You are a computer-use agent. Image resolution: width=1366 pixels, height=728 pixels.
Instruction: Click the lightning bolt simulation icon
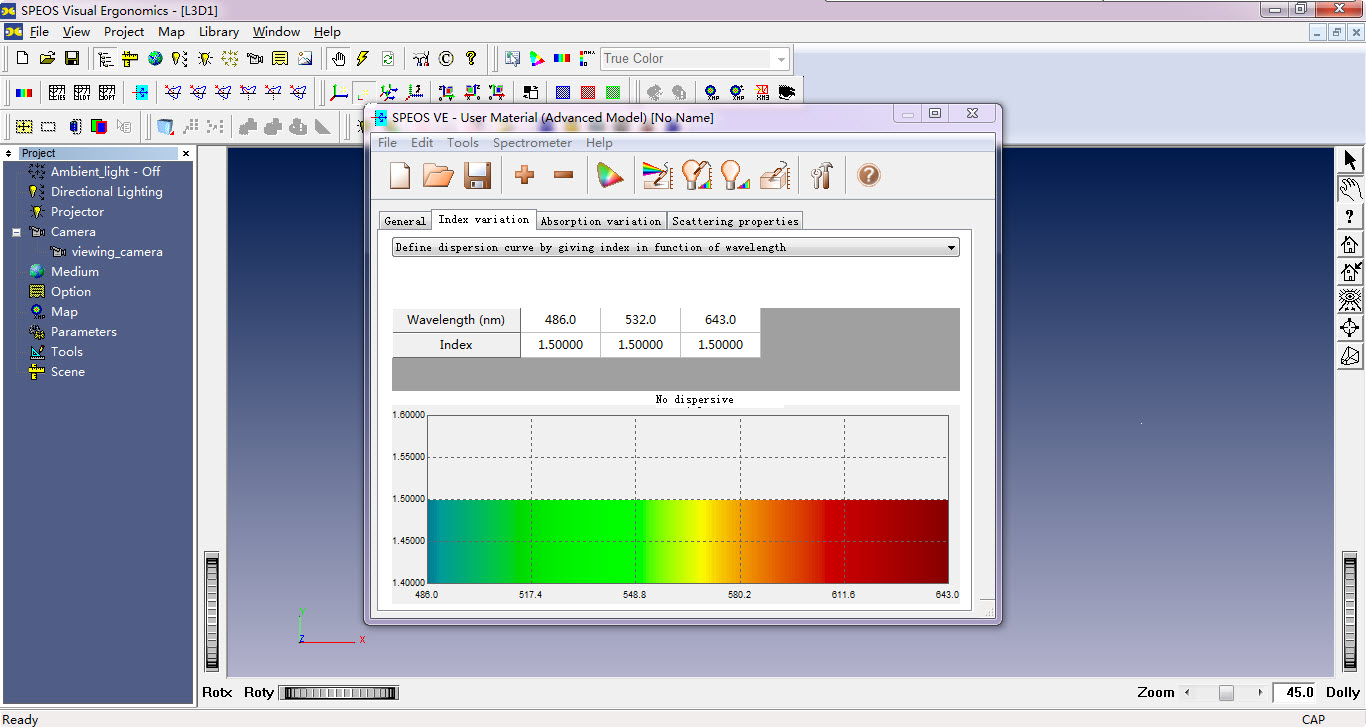click(363, 59)
